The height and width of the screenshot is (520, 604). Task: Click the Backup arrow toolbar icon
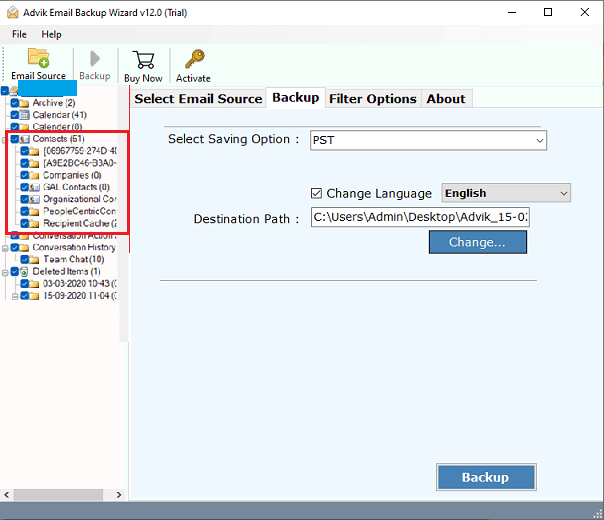point(94,59)
